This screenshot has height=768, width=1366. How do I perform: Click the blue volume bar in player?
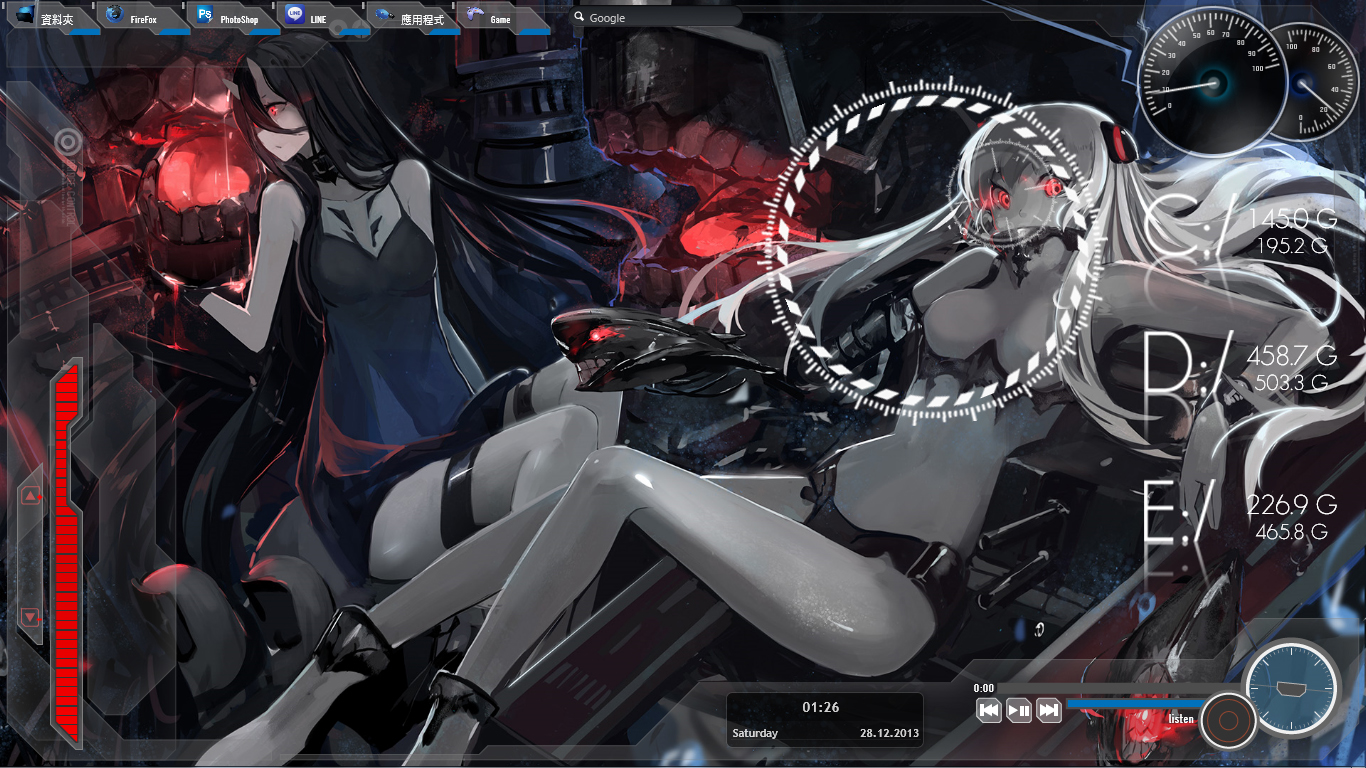(1130, 703)
